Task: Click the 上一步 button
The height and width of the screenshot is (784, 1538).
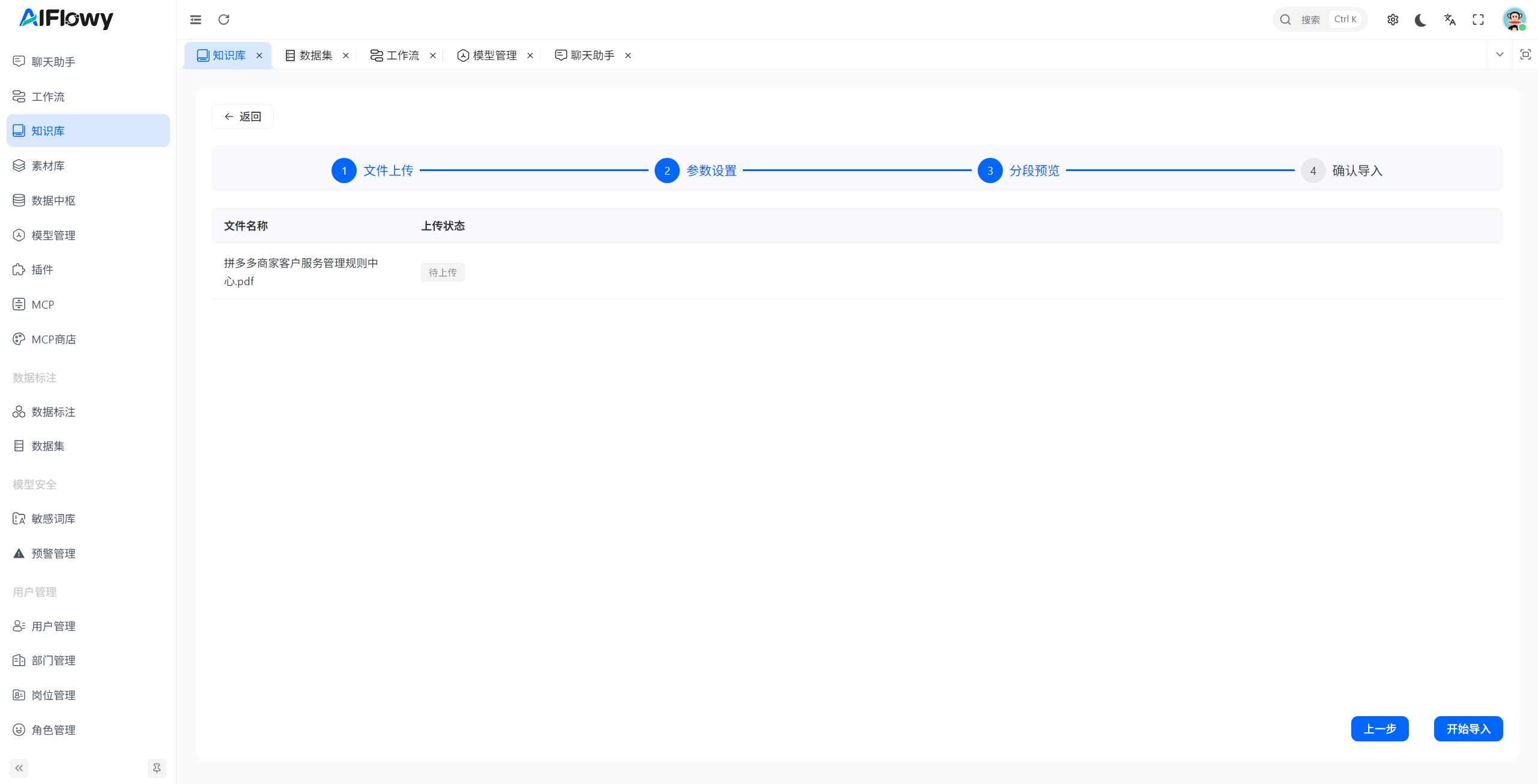Action: tap(1379, 729)
